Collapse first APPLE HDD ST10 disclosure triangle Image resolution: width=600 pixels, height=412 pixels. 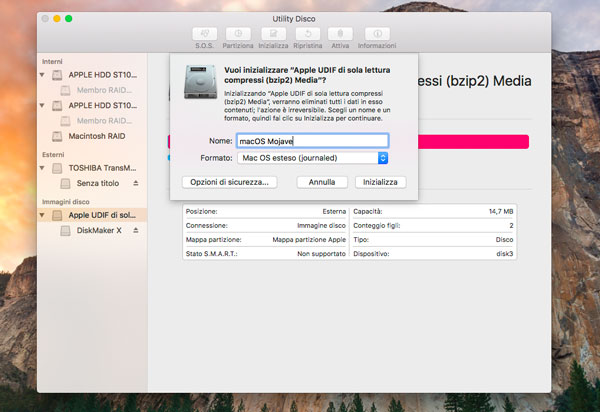coord(42,75)
